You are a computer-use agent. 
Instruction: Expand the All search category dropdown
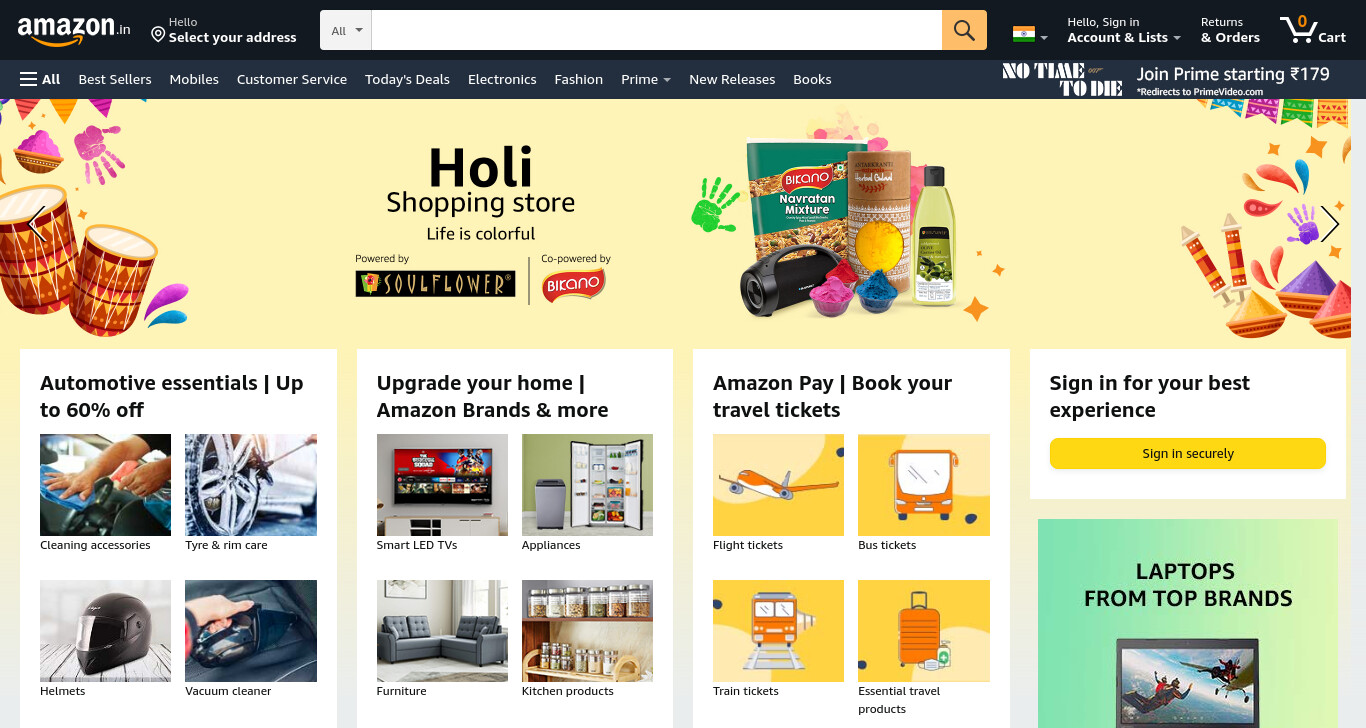(346, 30)
